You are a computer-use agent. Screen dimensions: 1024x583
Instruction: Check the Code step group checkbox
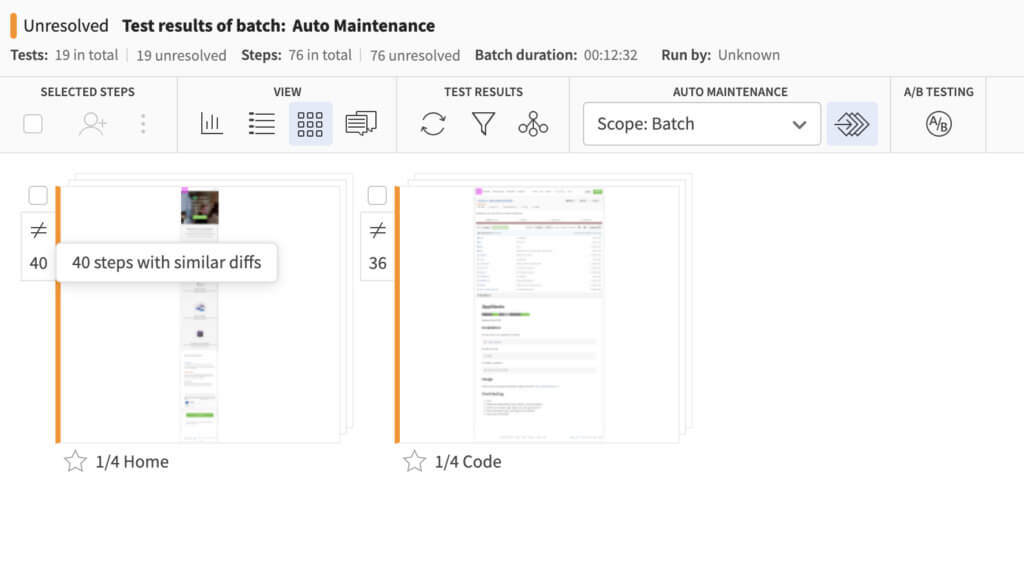click(377, 195)
